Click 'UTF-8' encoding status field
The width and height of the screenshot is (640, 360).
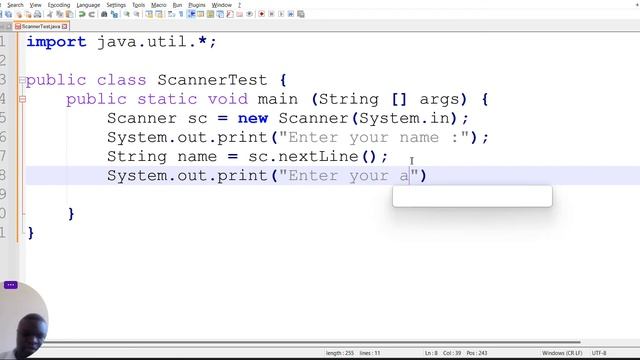pyautogui.click(x=599, y=353)
